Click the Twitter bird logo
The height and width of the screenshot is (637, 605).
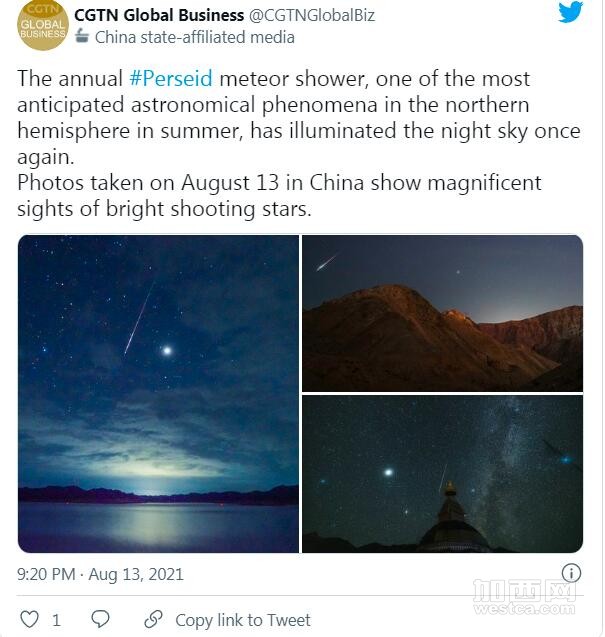point(570,12)
